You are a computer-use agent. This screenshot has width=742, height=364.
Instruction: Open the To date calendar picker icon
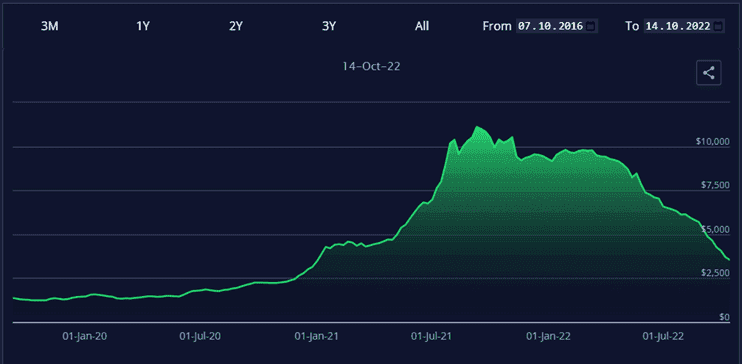pos(718,26)
